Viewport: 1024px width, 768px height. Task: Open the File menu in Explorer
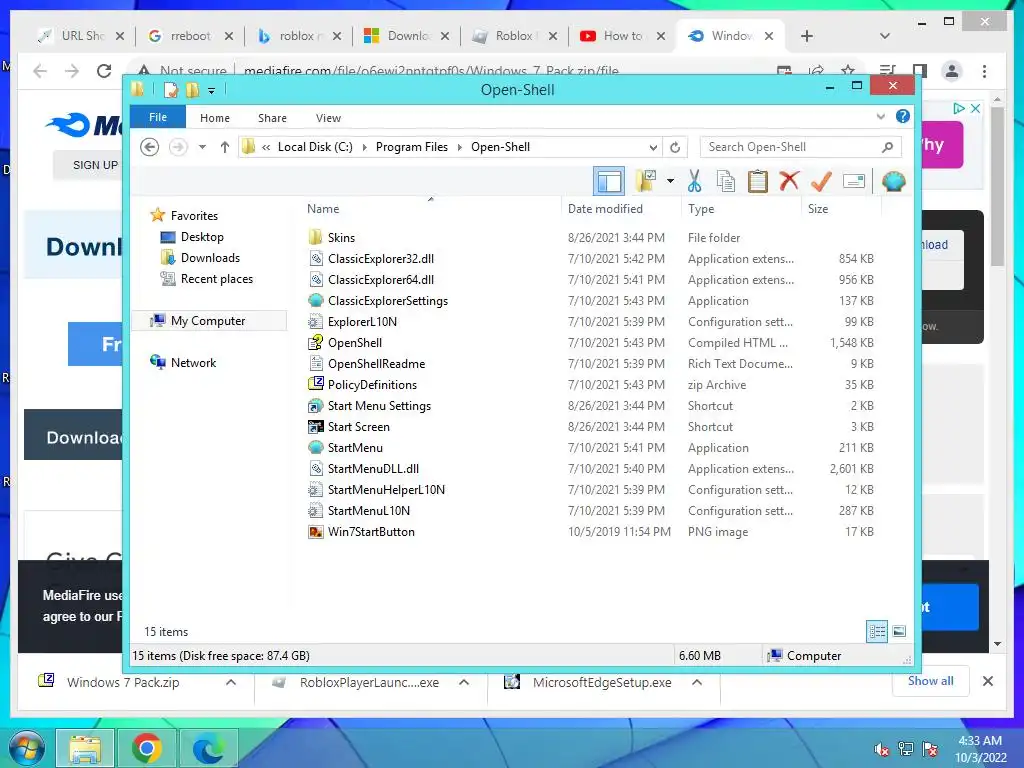[158, 117]
